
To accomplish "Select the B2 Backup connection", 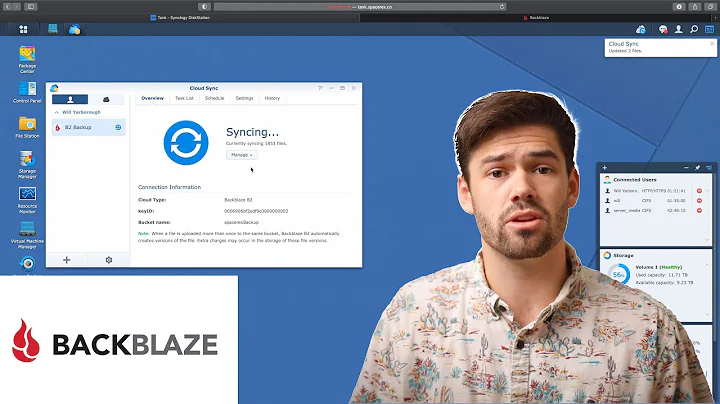I will [89, 127].
